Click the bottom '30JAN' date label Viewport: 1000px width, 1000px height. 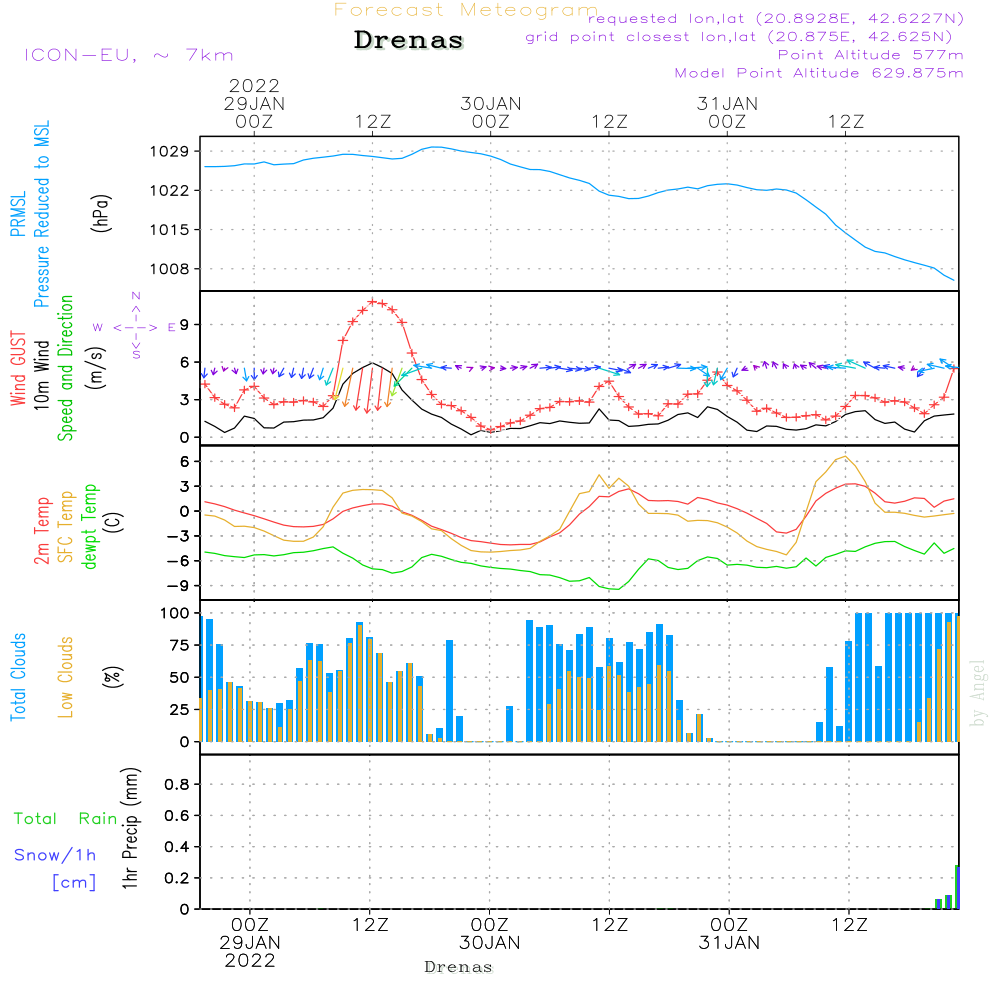(x=490, y=943)
